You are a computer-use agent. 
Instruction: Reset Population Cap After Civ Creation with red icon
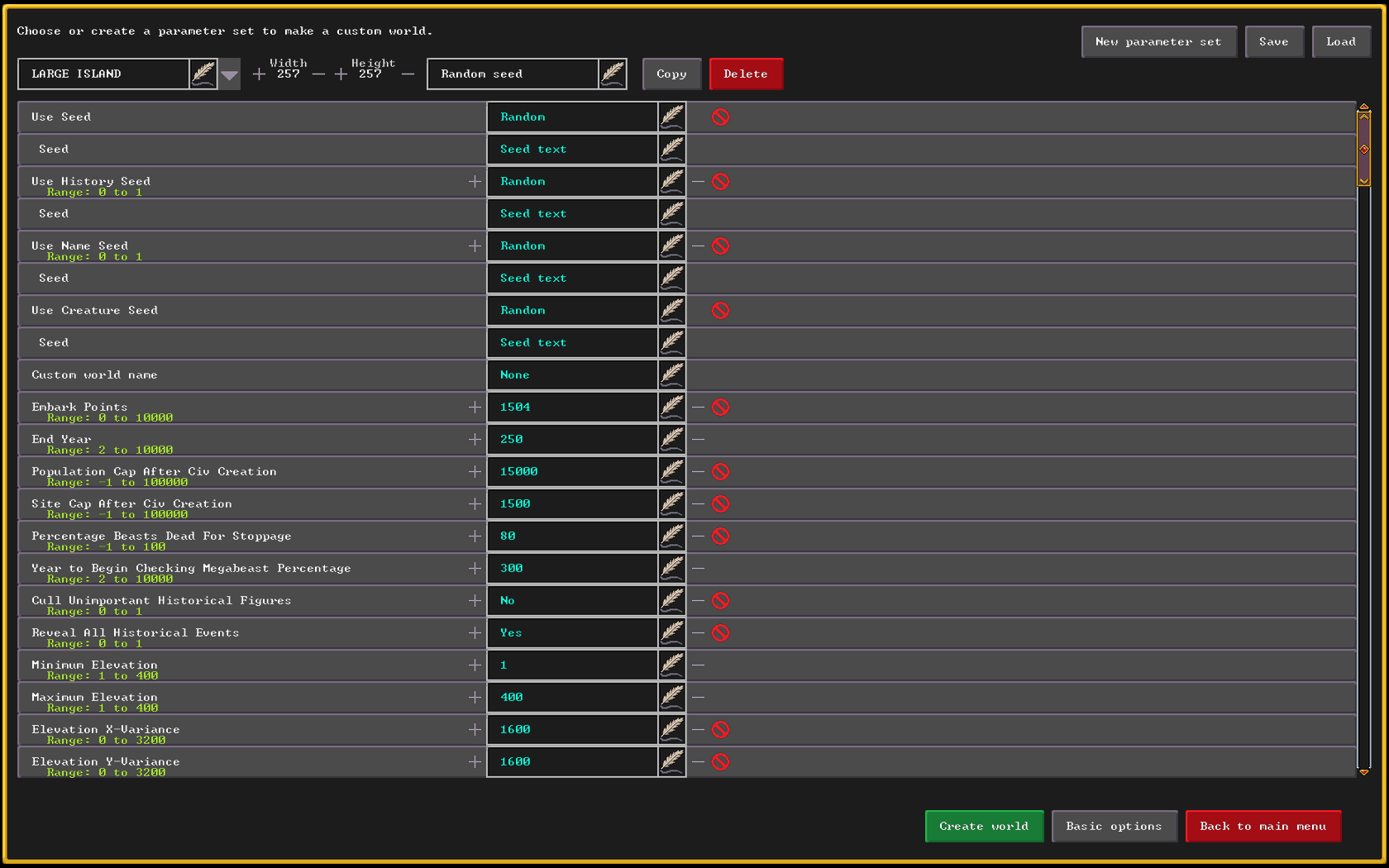pos(720,471)
